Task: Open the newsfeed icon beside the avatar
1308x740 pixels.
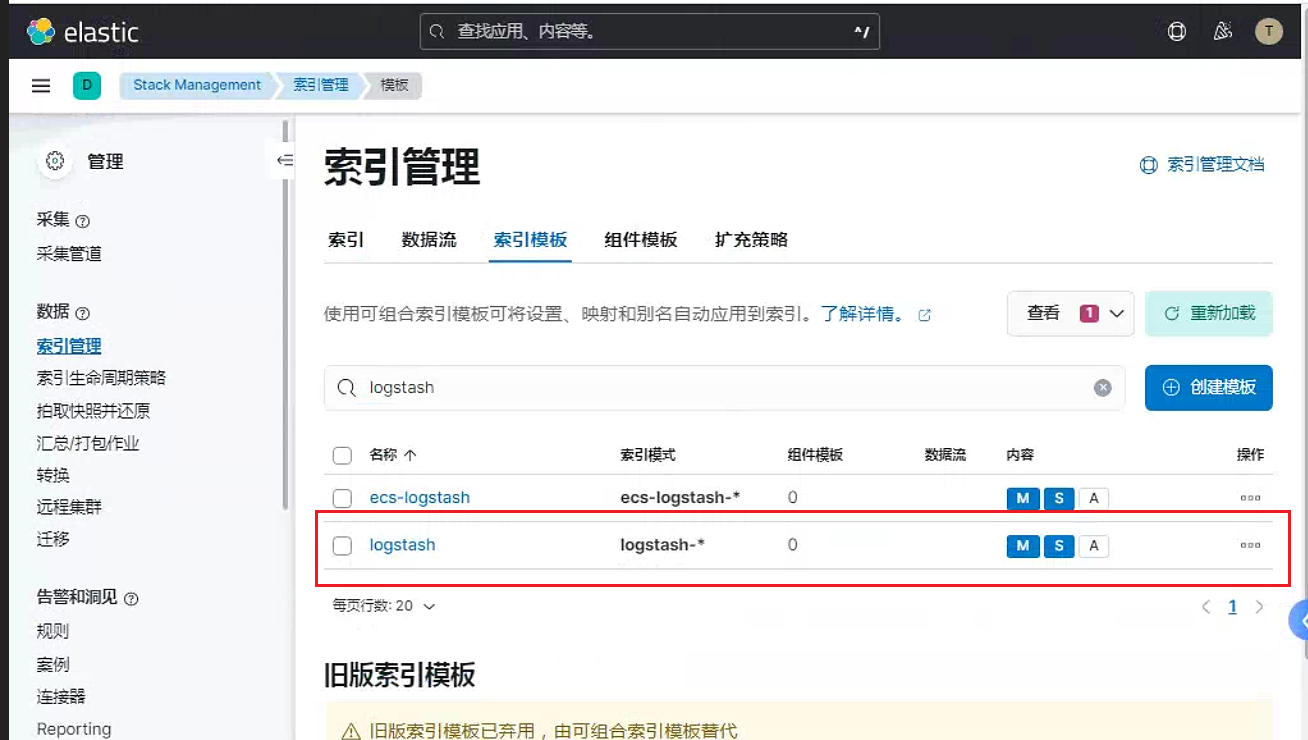Action: coord(1223,32)
